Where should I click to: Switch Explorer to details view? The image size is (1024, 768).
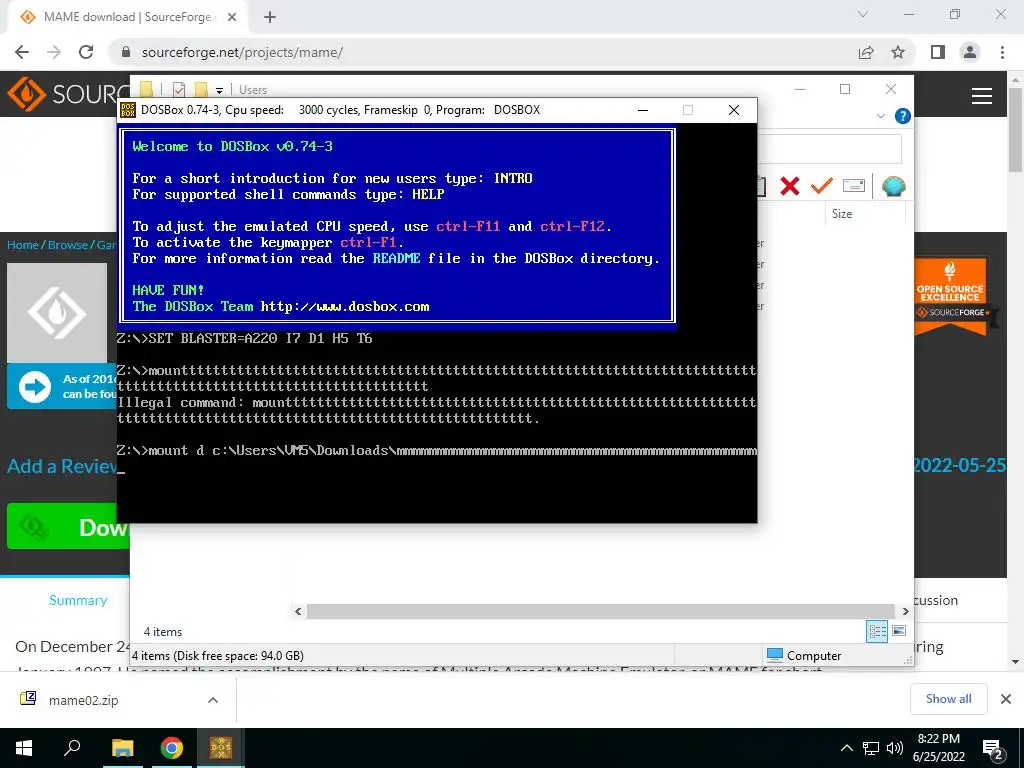pyautogui.click(x=877, y=631)
